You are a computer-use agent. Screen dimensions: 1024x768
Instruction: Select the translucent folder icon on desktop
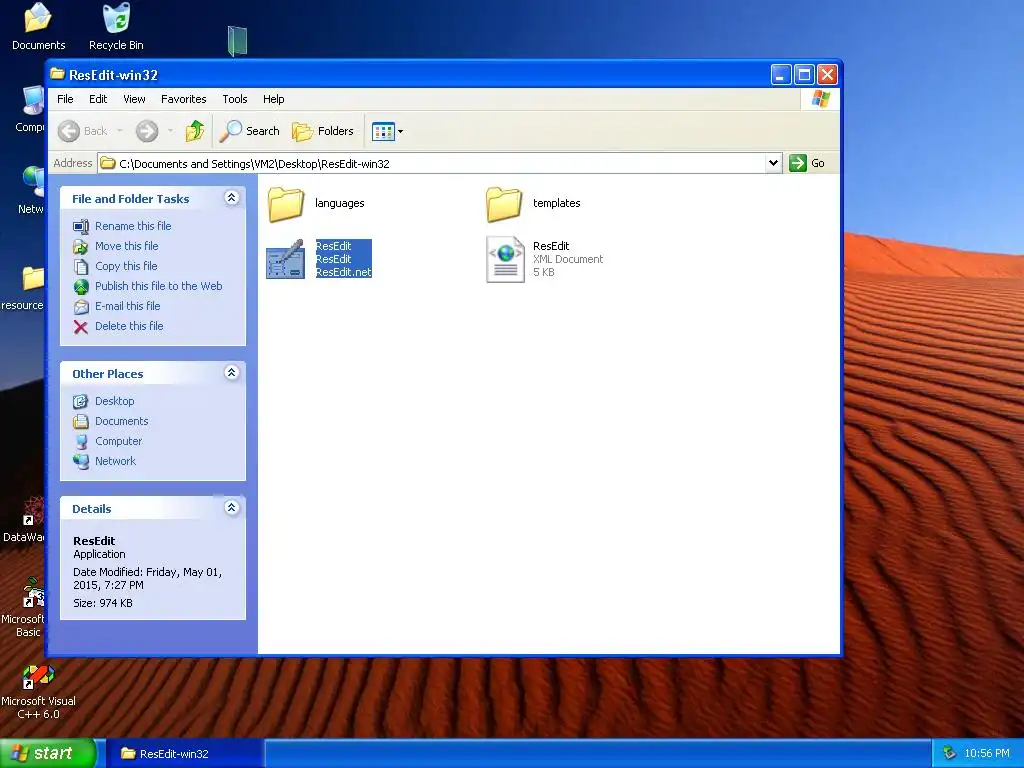(237, 40)
